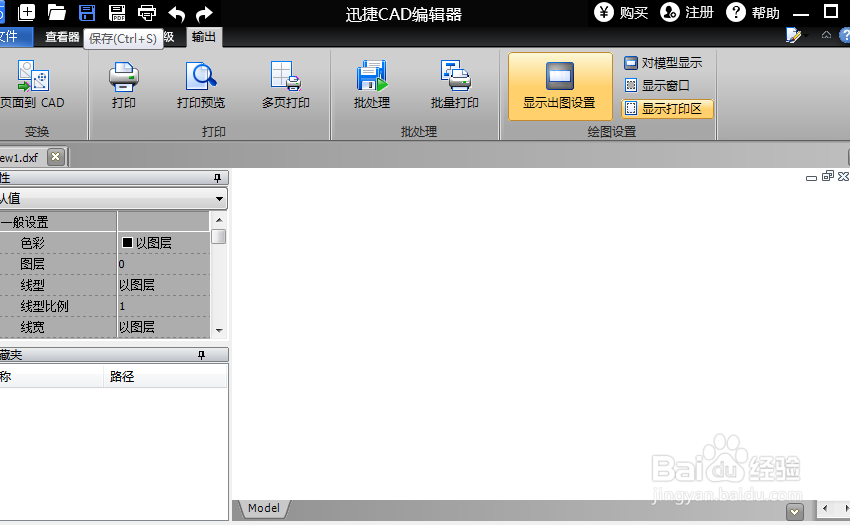This screenshot has width=850, height=525.
Task: Open the 购买 purchase option
Action: [x=621, y=12]
